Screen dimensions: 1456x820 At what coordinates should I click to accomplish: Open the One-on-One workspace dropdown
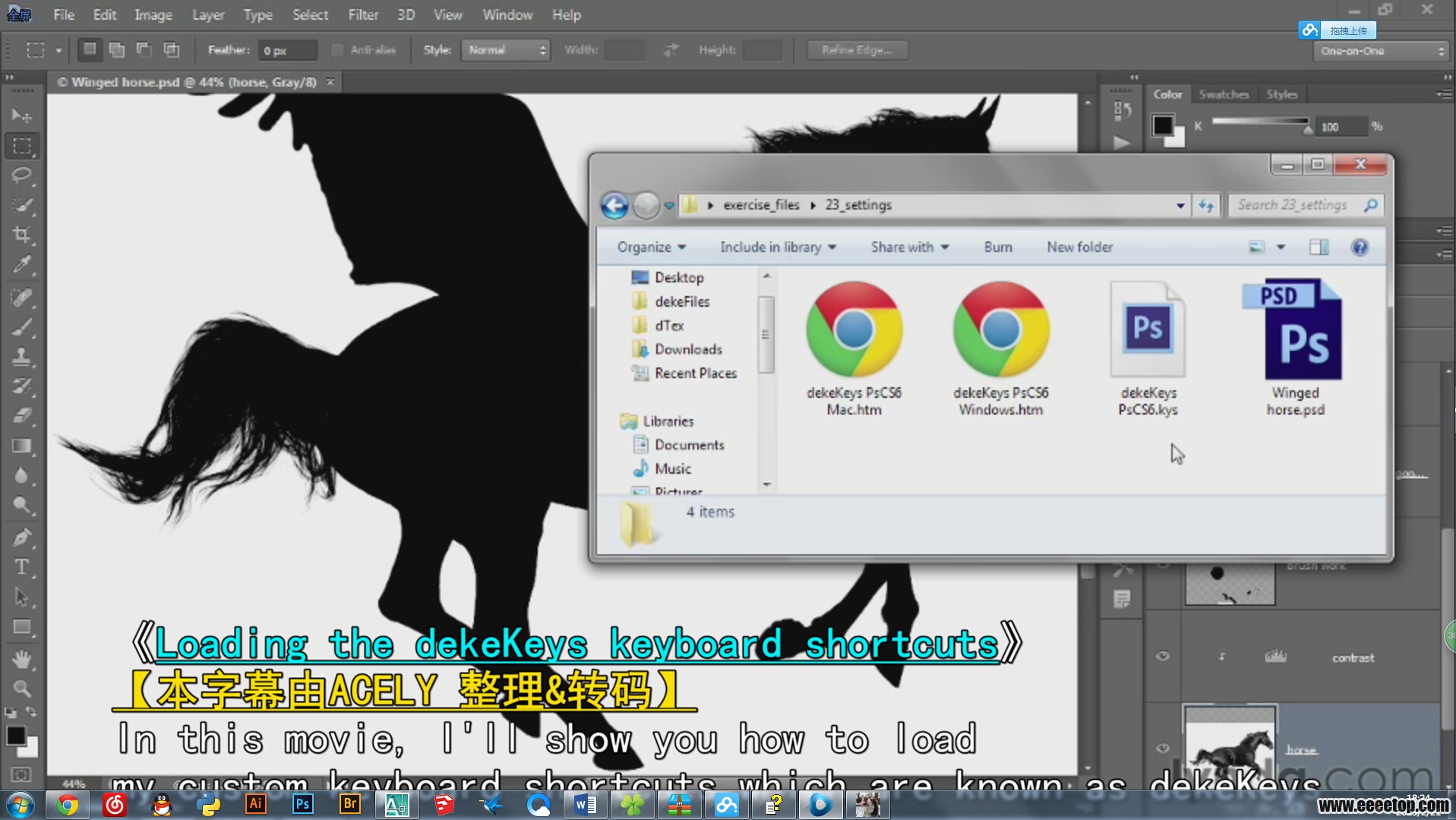[x=1382, y=51]
